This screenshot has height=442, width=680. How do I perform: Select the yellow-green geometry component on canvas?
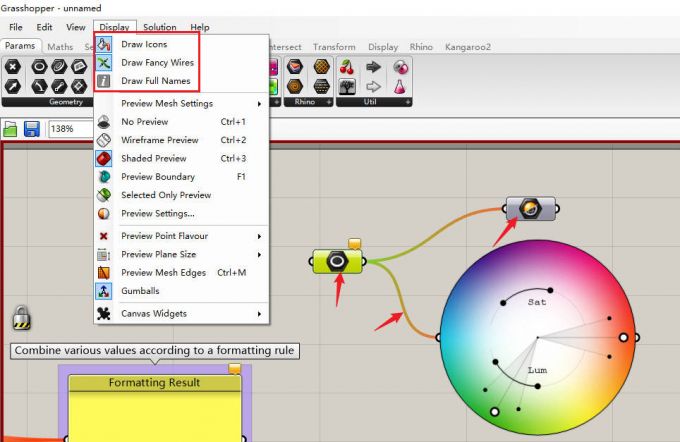pyautogui.click(x=338, y=261)
